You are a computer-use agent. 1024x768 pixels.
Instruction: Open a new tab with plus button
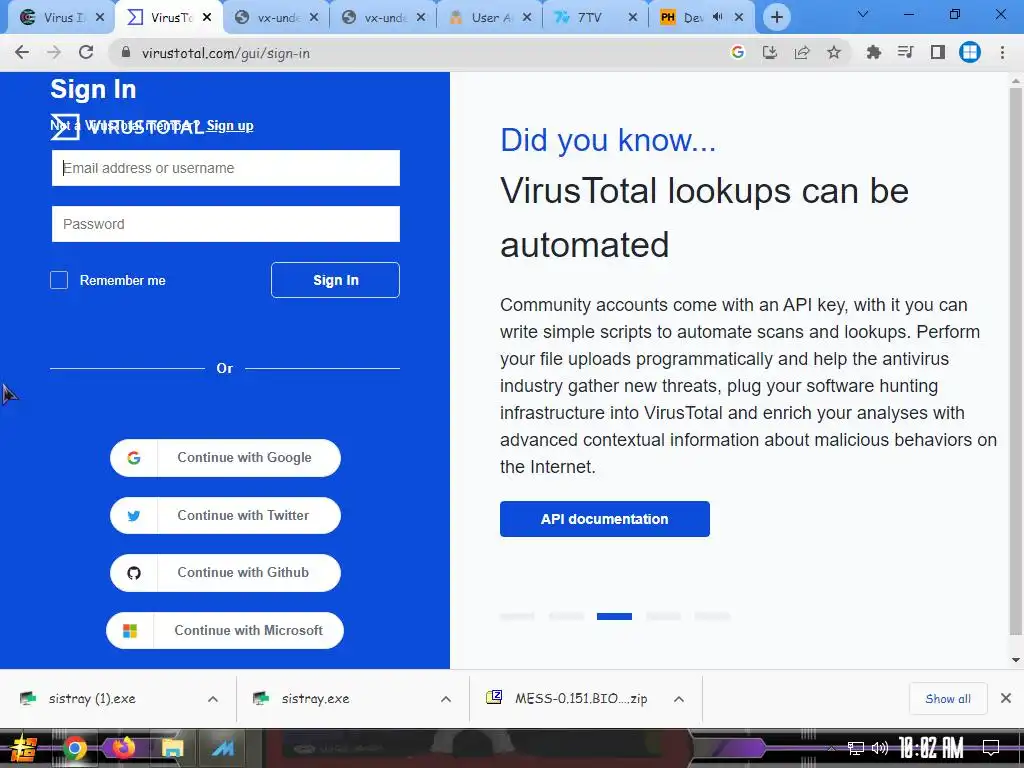776,18
